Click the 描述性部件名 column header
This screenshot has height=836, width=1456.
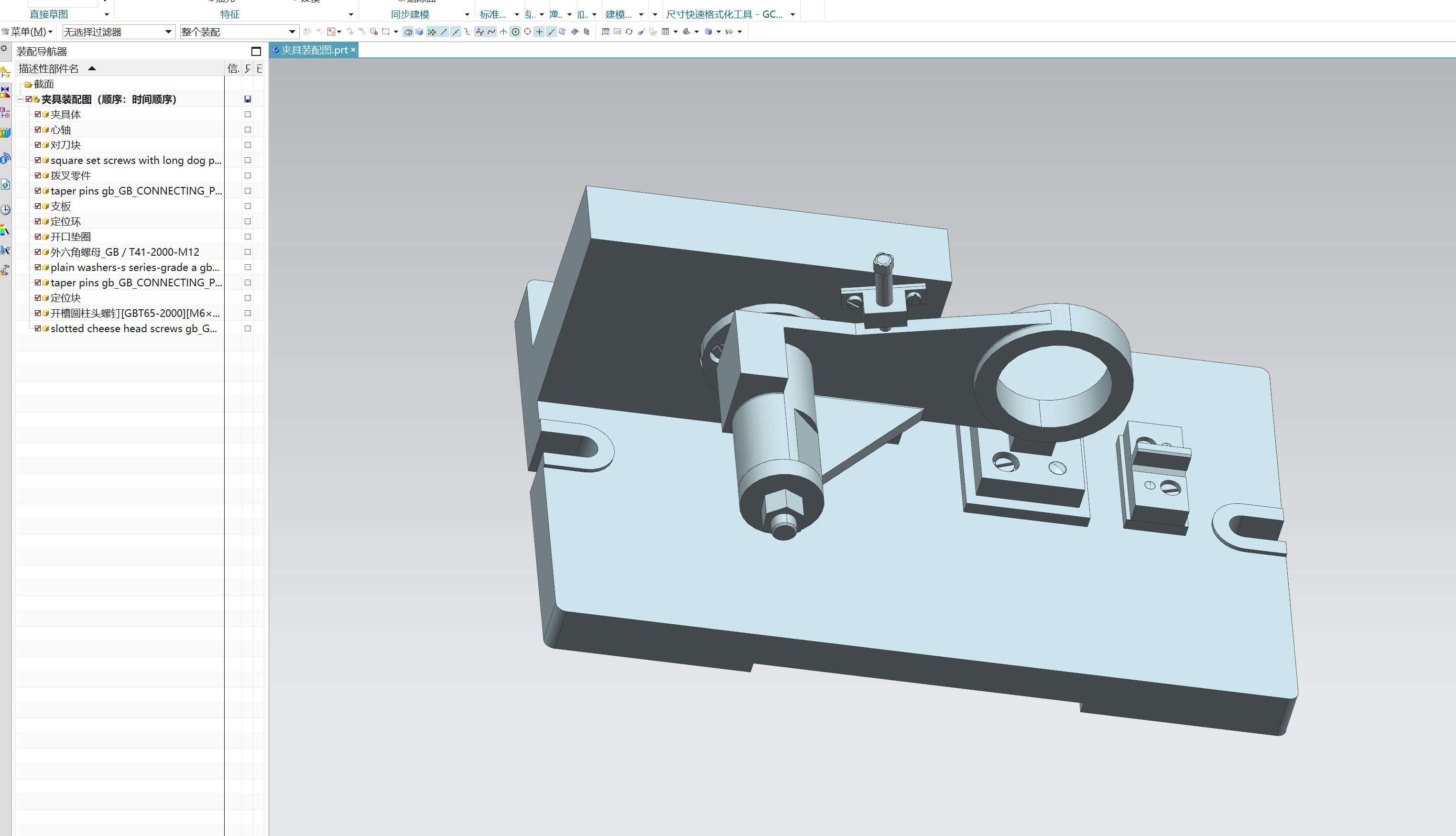point(49,69)
